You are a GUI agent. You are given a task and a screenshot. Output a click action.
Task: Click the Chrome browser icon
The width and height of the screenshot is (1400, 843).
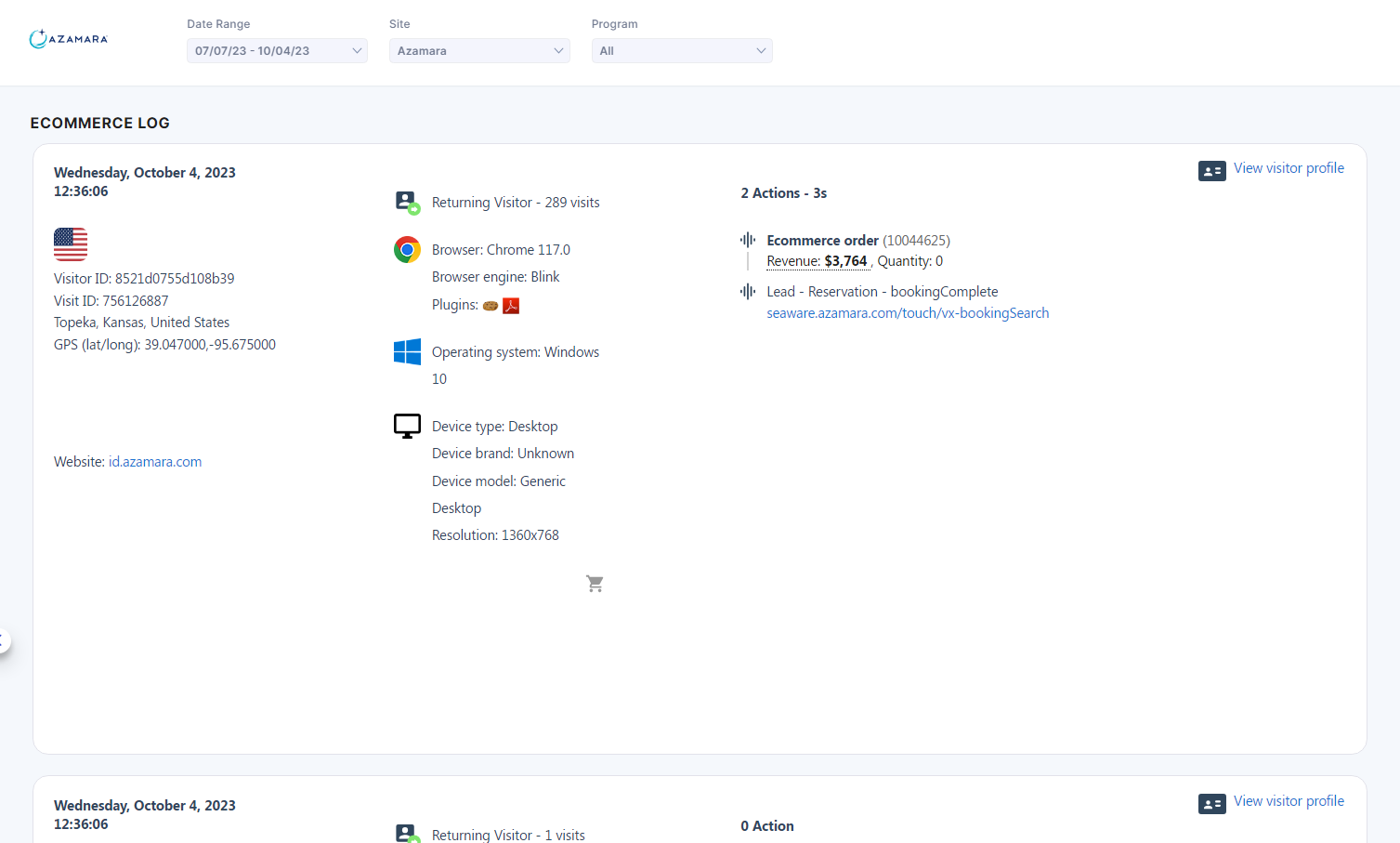point(407,249)
